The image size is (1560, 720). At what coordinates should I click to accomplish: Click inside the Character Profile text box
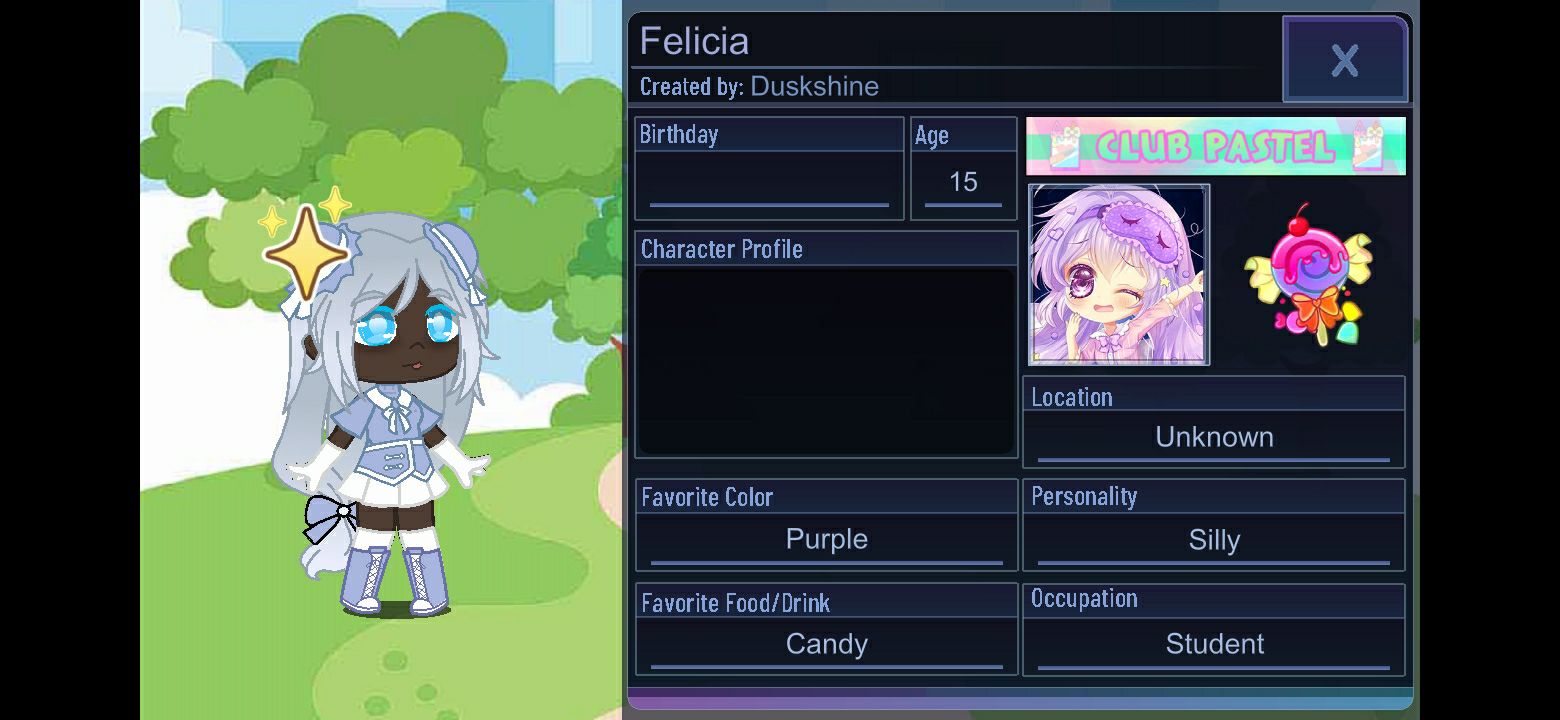pos(826,361)
